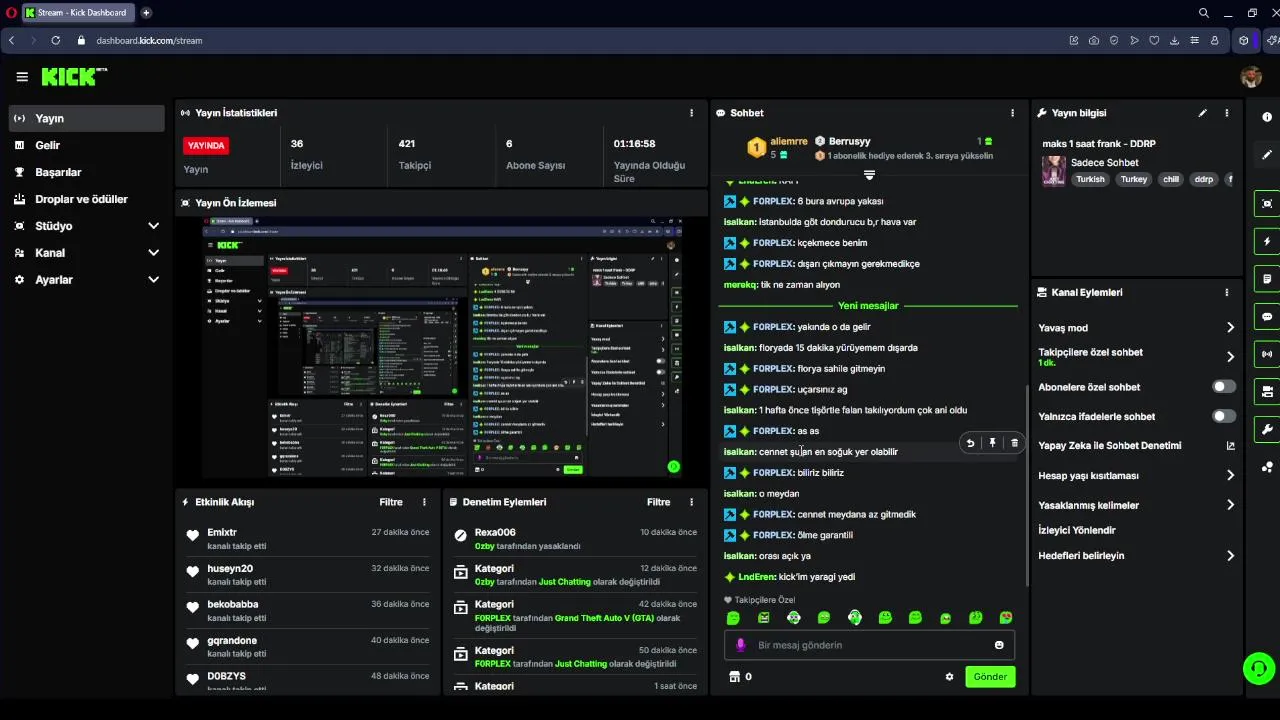This screenshot has width=1280, height=720.
Task: Open the user avatar profile menu
Action: (1251, 77)
